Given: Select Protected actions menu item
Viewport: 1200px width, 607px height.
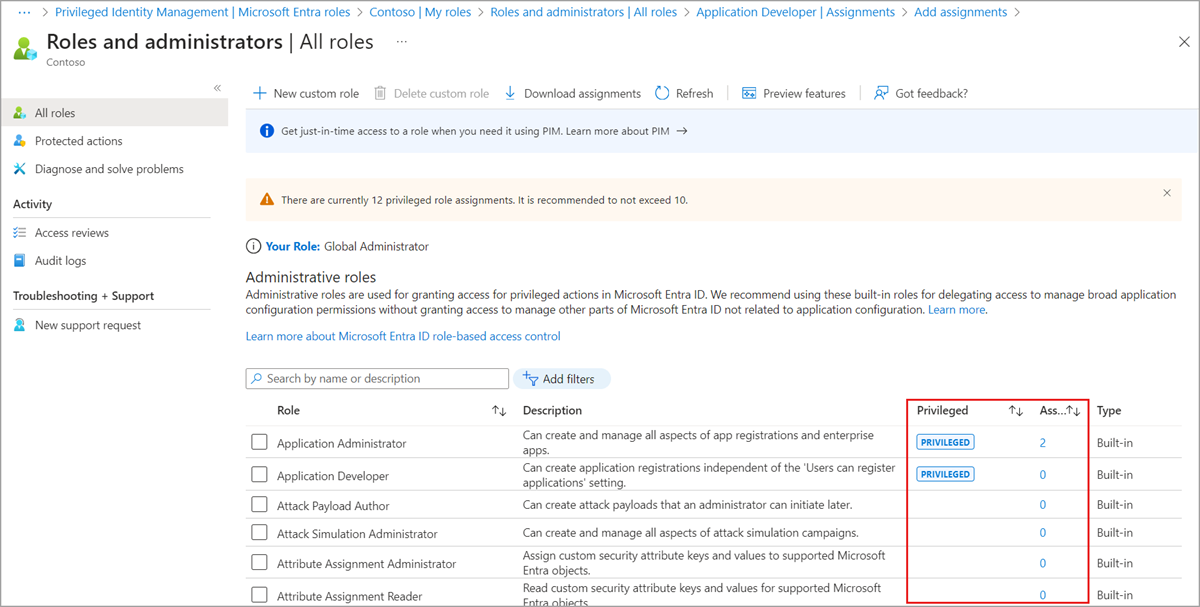Looking at the screenshot, I should coord(78,141).
